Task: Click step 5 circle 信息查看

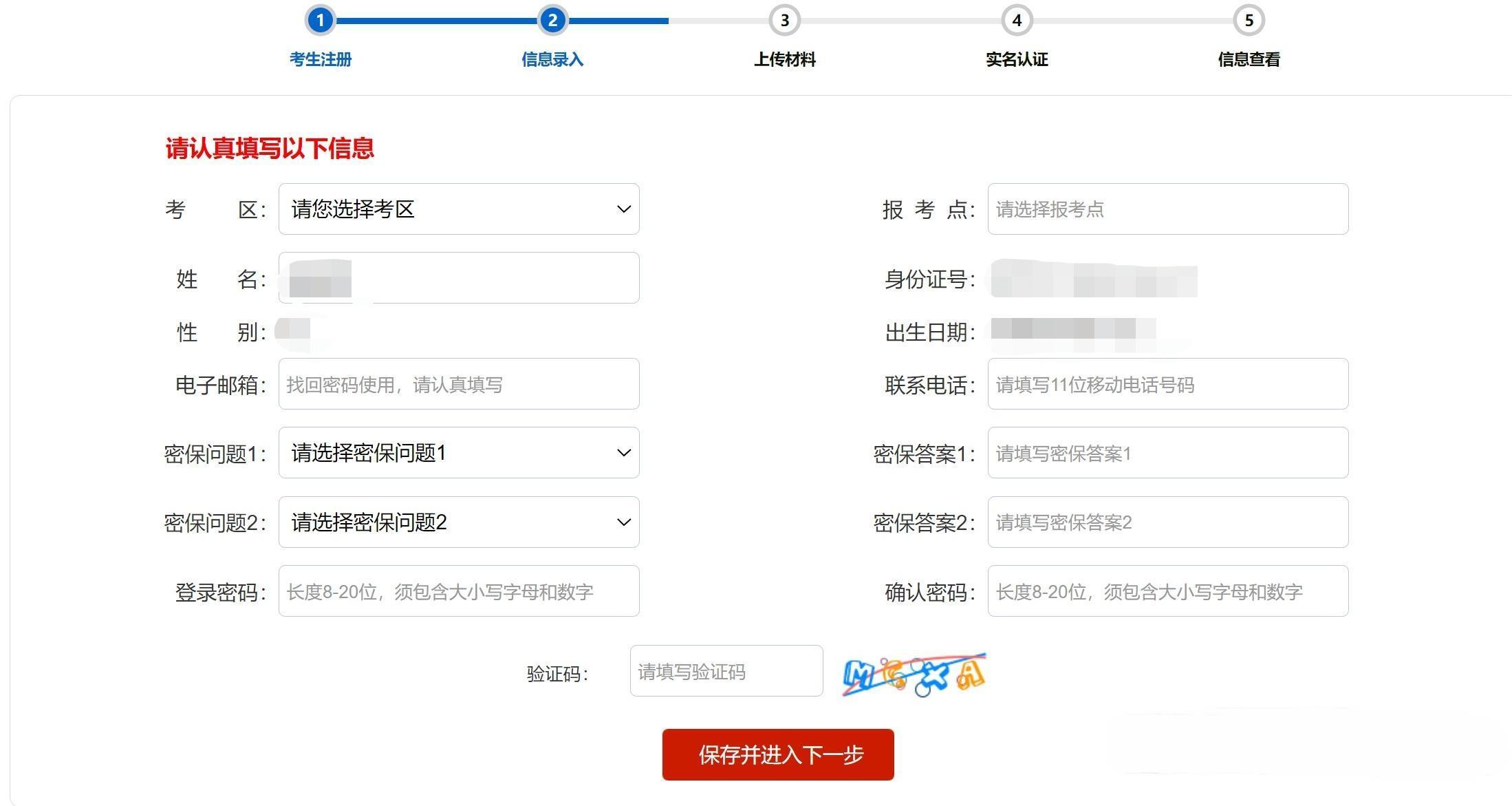Action: [x=1249, y=21]
